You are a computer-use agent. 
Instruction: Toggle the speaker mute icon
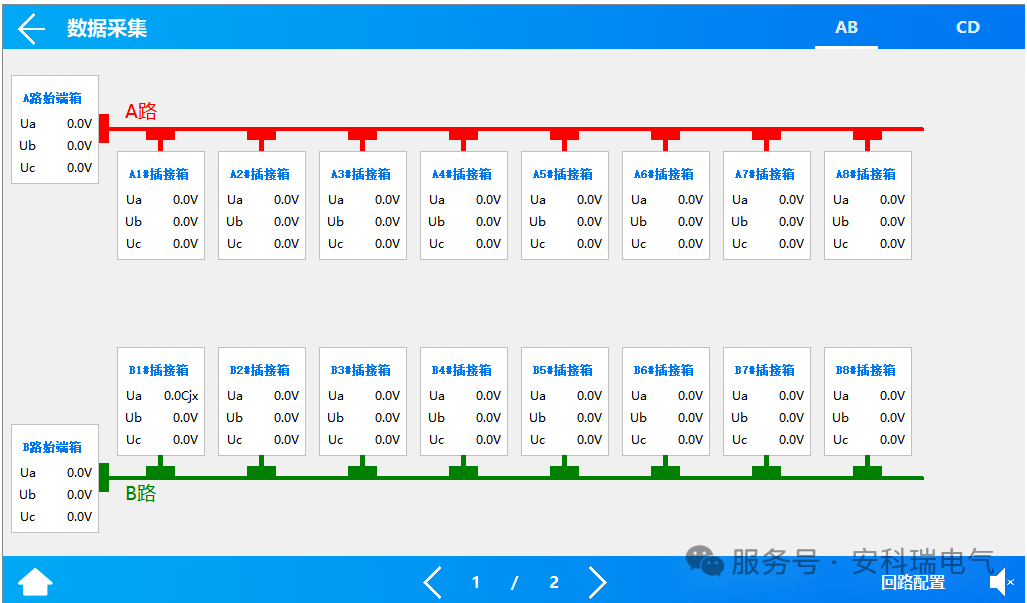(x=1001, y=582)
